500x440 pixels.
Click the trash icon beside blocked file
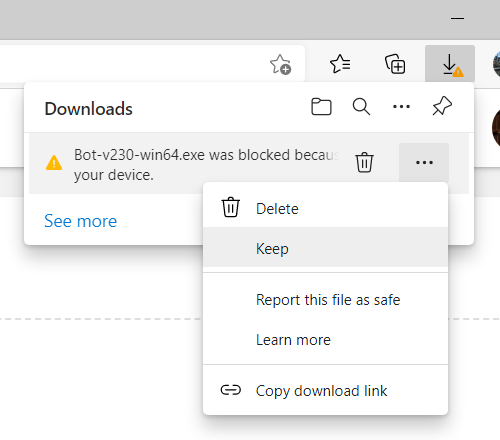pyautogui.click(x=364, y=162)
